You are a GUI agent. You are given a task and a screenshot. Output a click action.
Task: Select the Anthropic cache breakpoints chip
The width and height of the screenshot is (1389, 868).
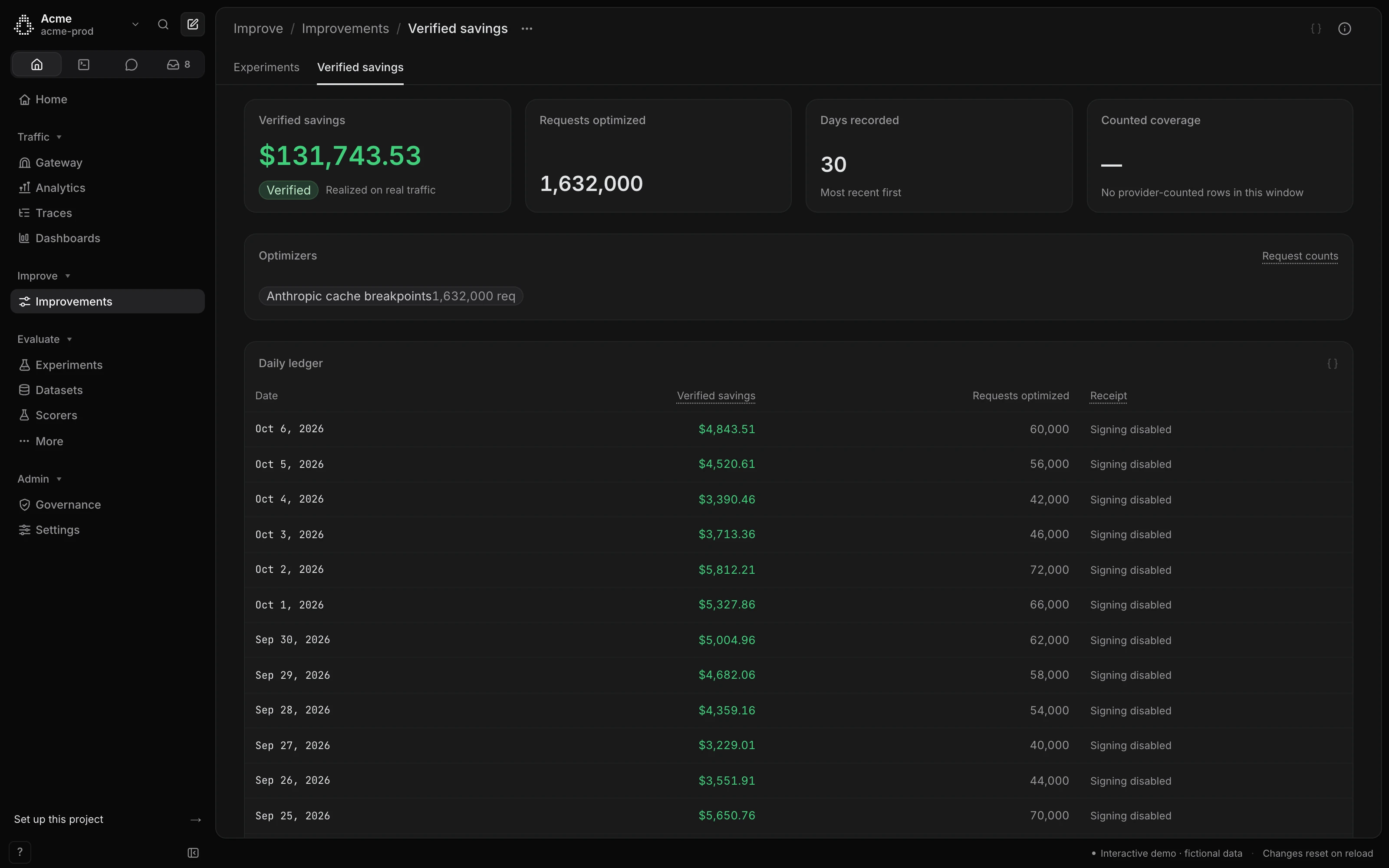tap(391, 296)
